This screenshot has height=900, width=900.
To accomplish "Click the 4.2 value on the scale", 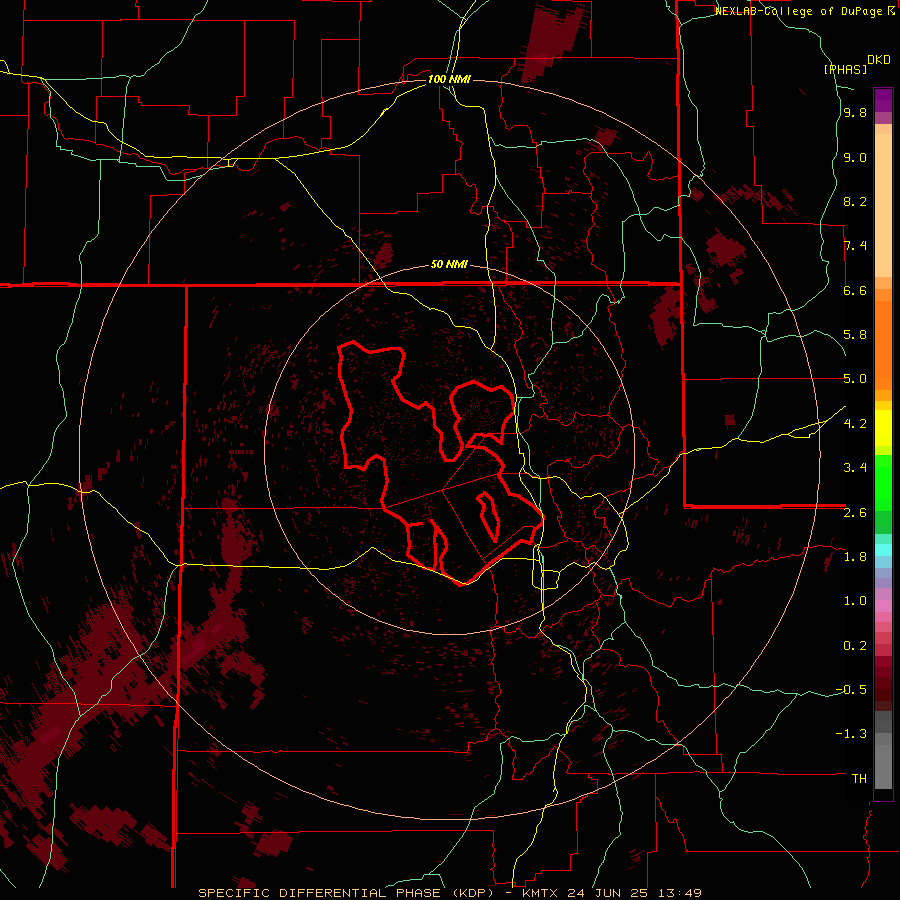I will pos(855,424).
